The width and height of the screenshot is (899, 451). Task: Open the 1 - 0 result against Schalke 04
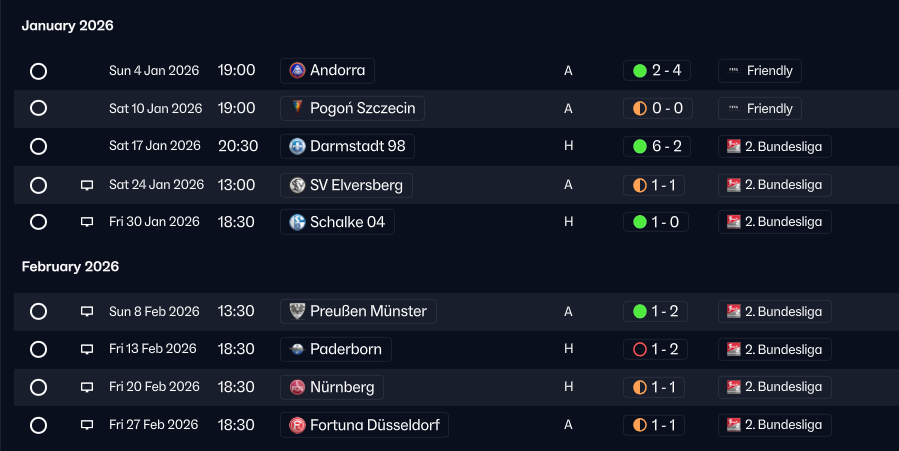(656, 222)
